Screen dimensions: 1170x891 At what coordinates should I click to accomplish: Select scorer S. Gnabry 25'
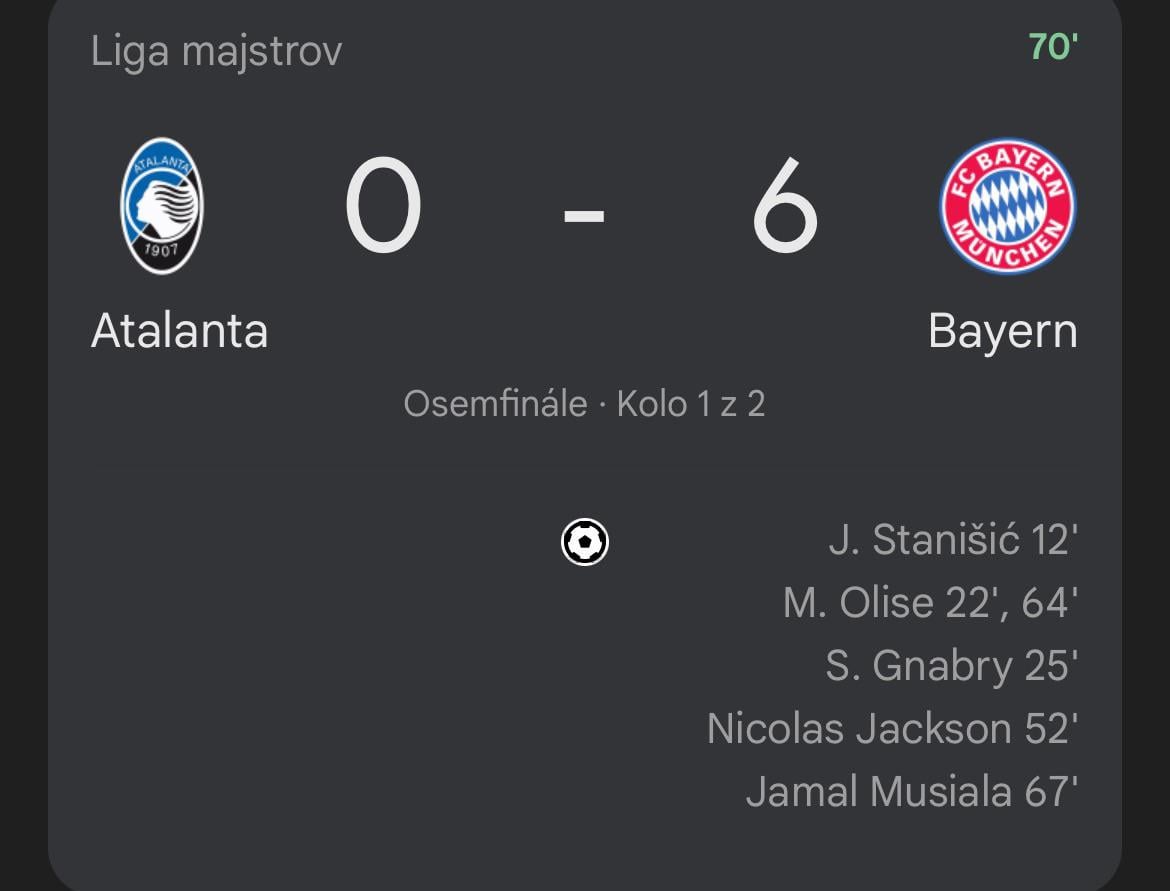click(x=950, y=666)
